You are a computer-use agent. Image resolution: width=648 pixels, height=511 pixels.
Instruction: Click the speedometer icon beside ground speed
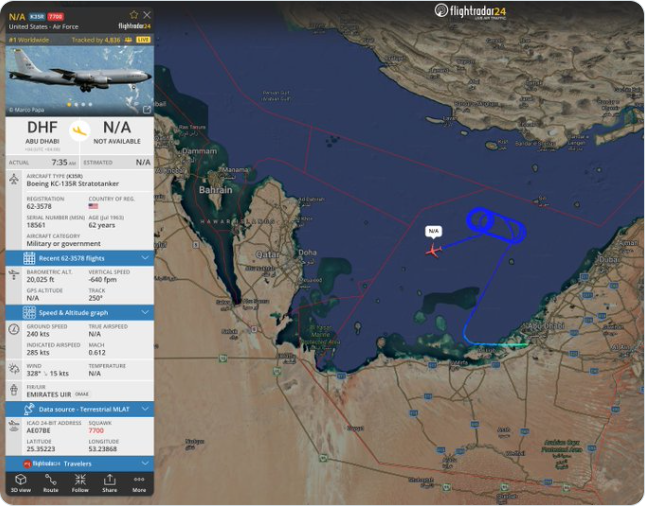coord(14,330)
